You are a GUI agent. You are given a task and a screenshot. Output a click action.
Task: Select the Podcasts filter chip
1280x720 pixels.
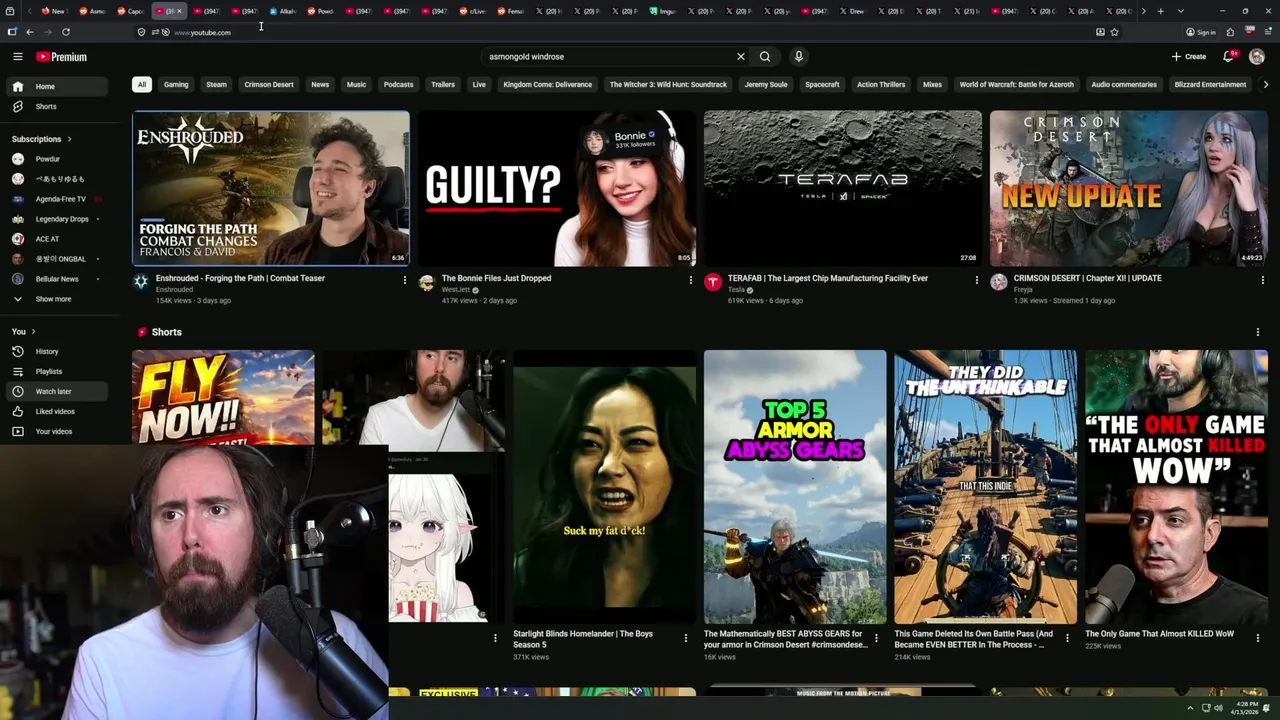tap(398, 85)
